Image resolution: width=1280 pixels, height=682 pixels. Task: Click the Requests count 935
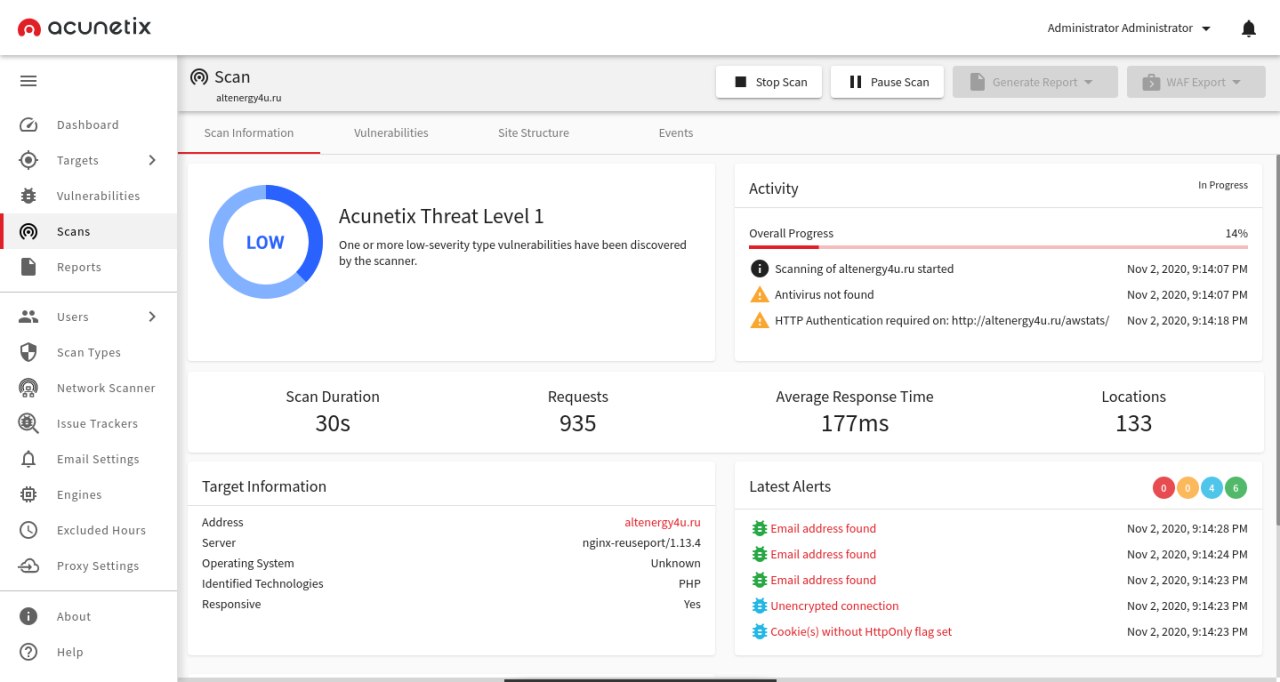point(578,423)
